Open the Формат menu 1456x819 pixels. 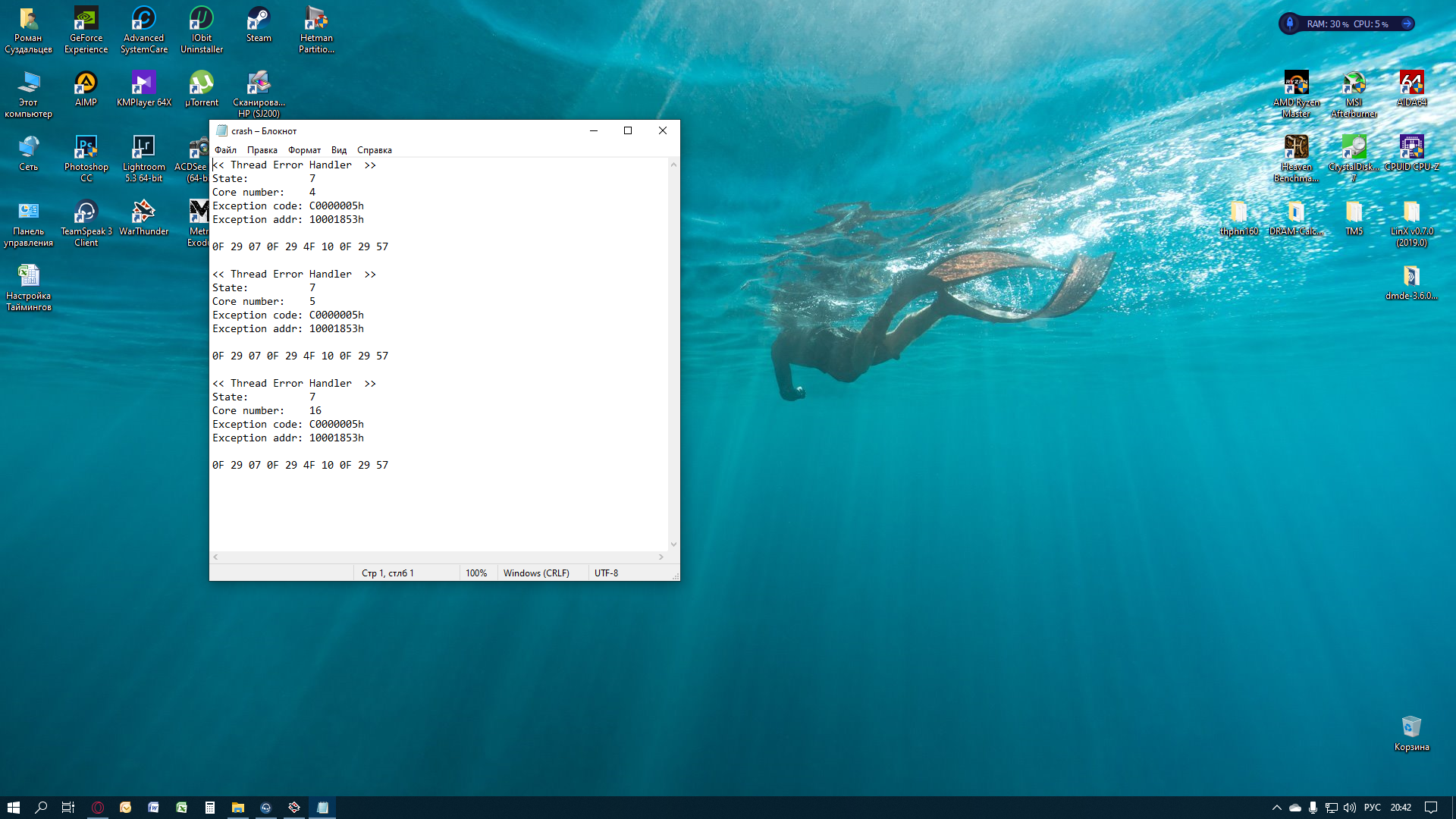[x=304, y=150]
